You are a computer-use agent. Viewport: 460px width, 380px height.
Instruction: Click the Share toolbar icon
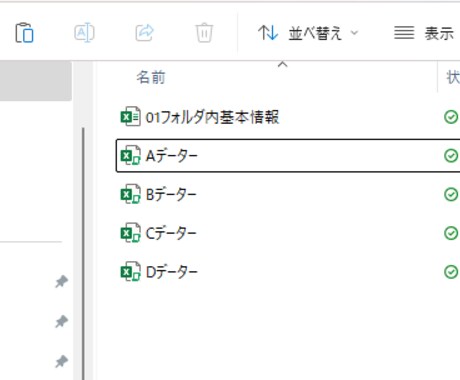(144, 33)
